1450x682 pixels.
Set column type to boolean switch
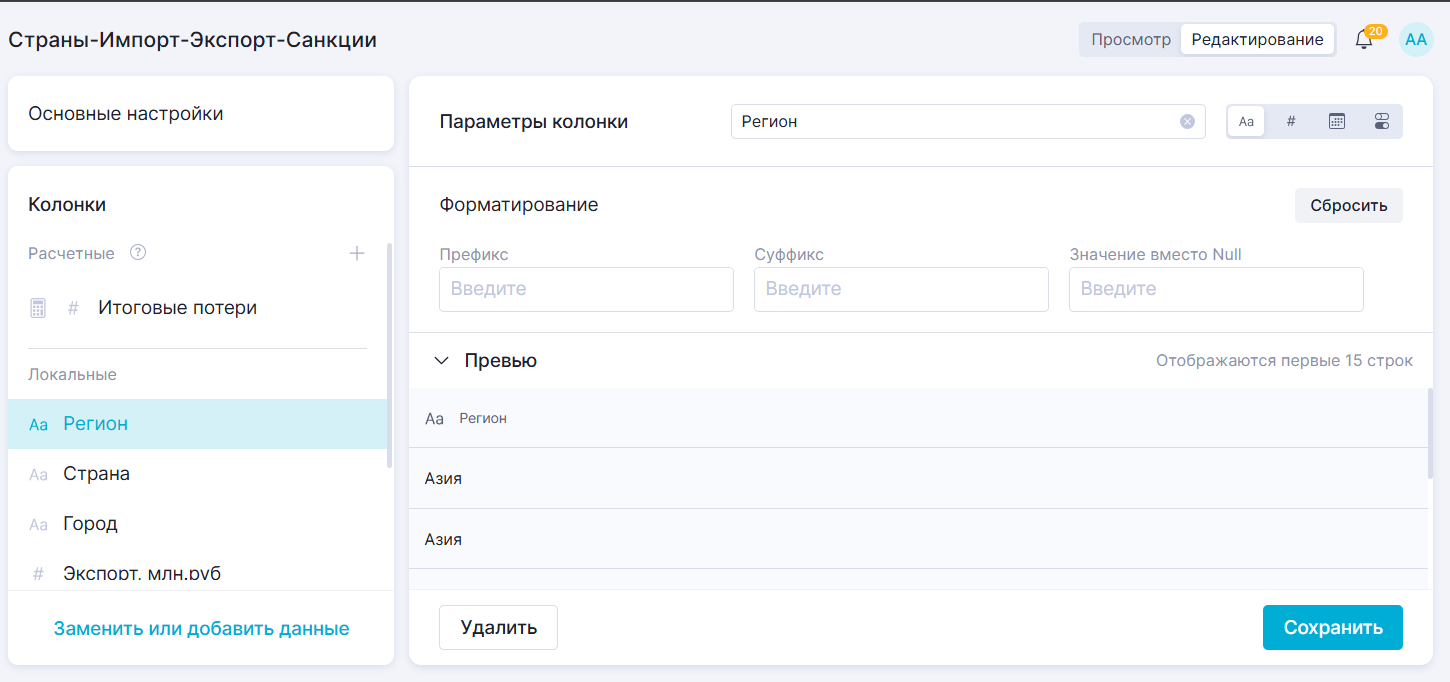(1382, 122)
